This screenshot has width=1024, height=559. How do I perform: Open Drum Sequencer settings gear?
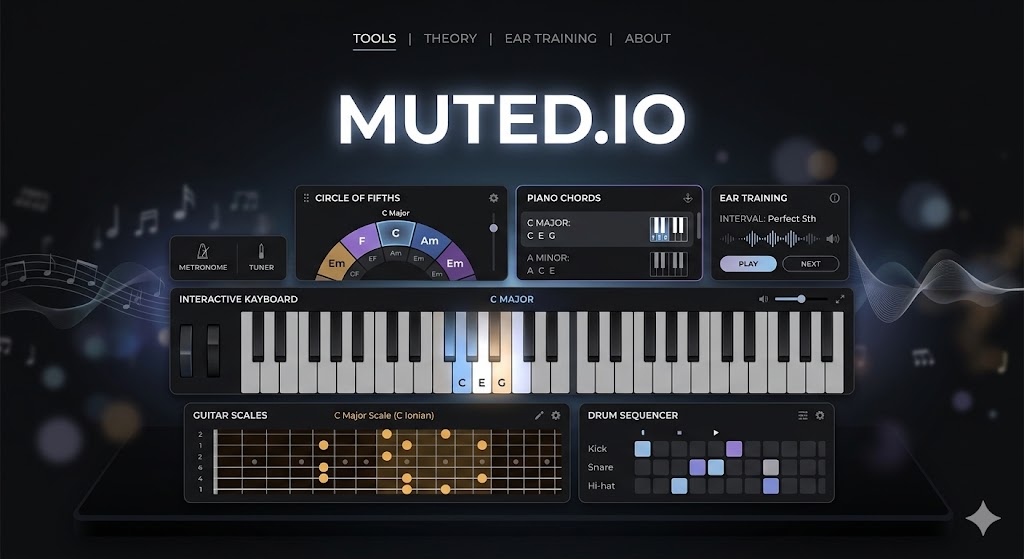pos(820,415)
